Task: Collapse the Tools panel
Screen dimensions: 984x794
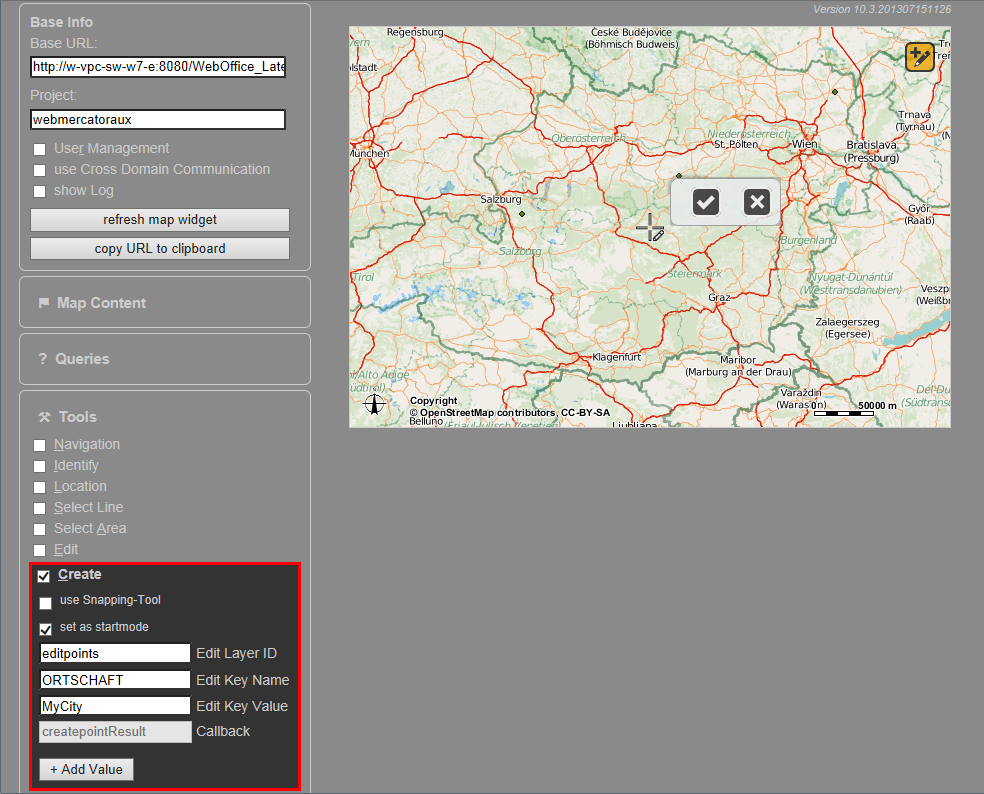Action: pos(164,416)
